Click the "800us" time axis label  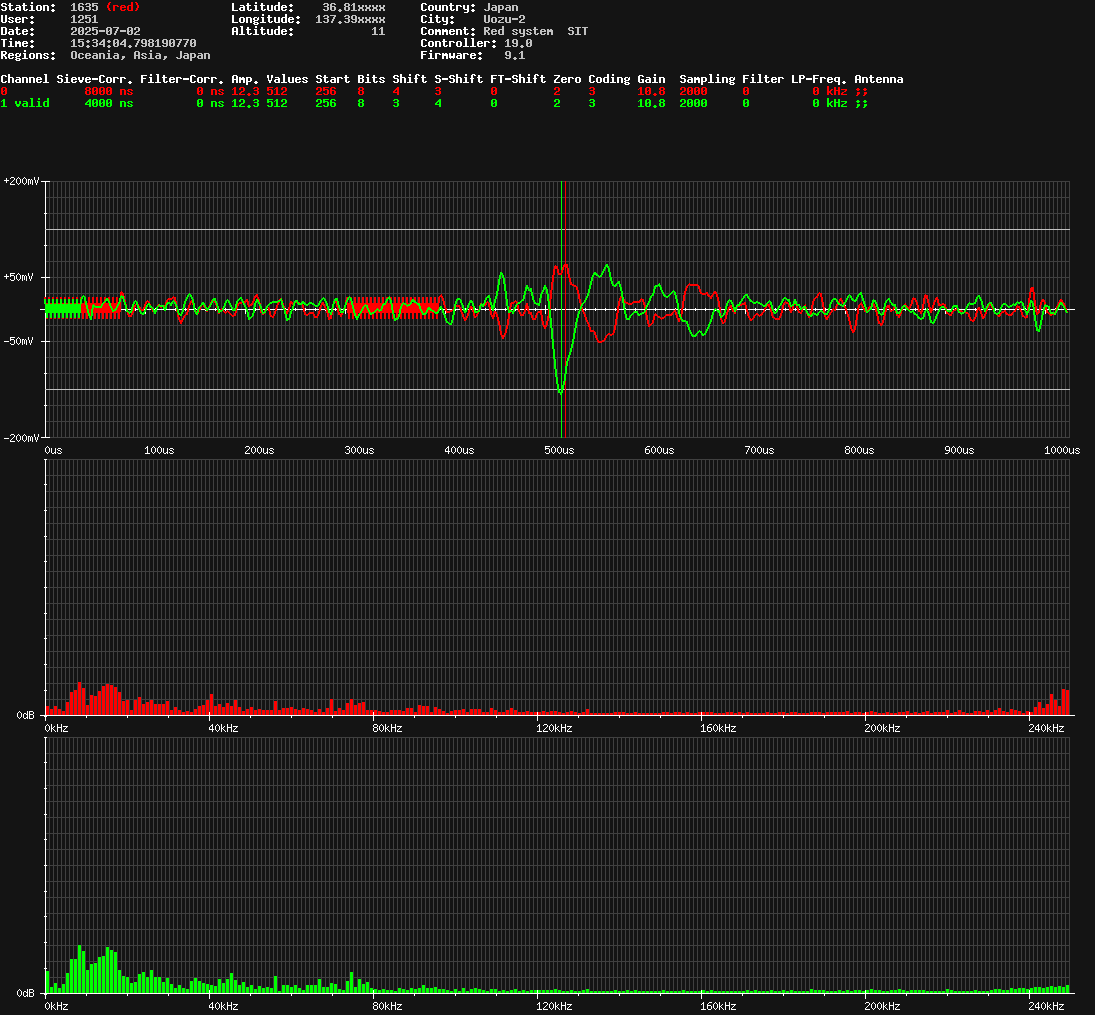[x=859, y=450]
